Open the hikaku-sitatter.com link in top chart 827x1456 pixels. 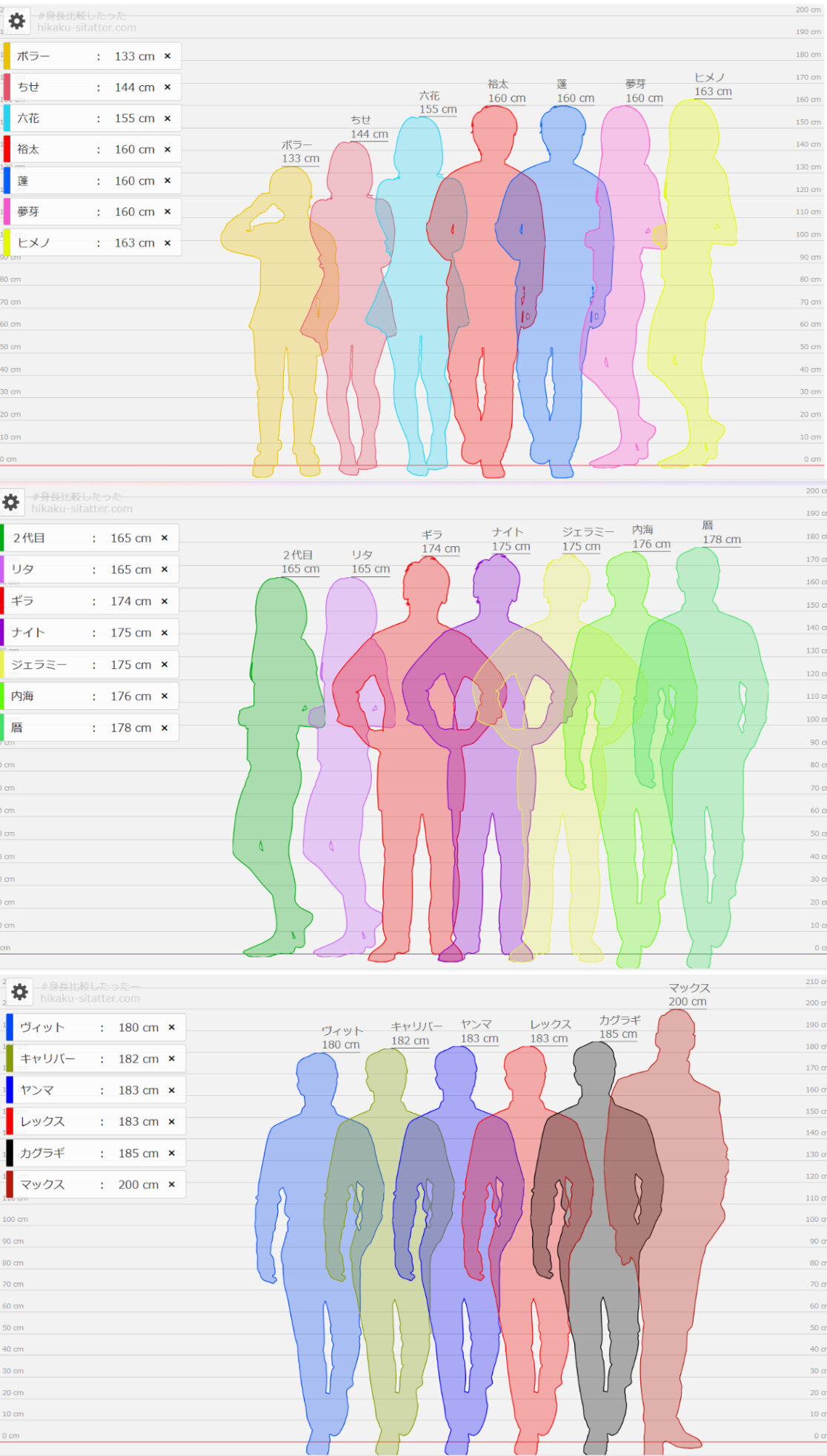click(87, 27)
